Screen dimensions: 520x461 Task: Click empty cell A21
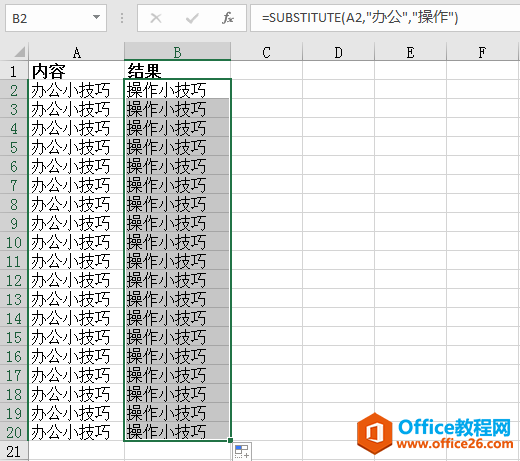tap(76, 451)
